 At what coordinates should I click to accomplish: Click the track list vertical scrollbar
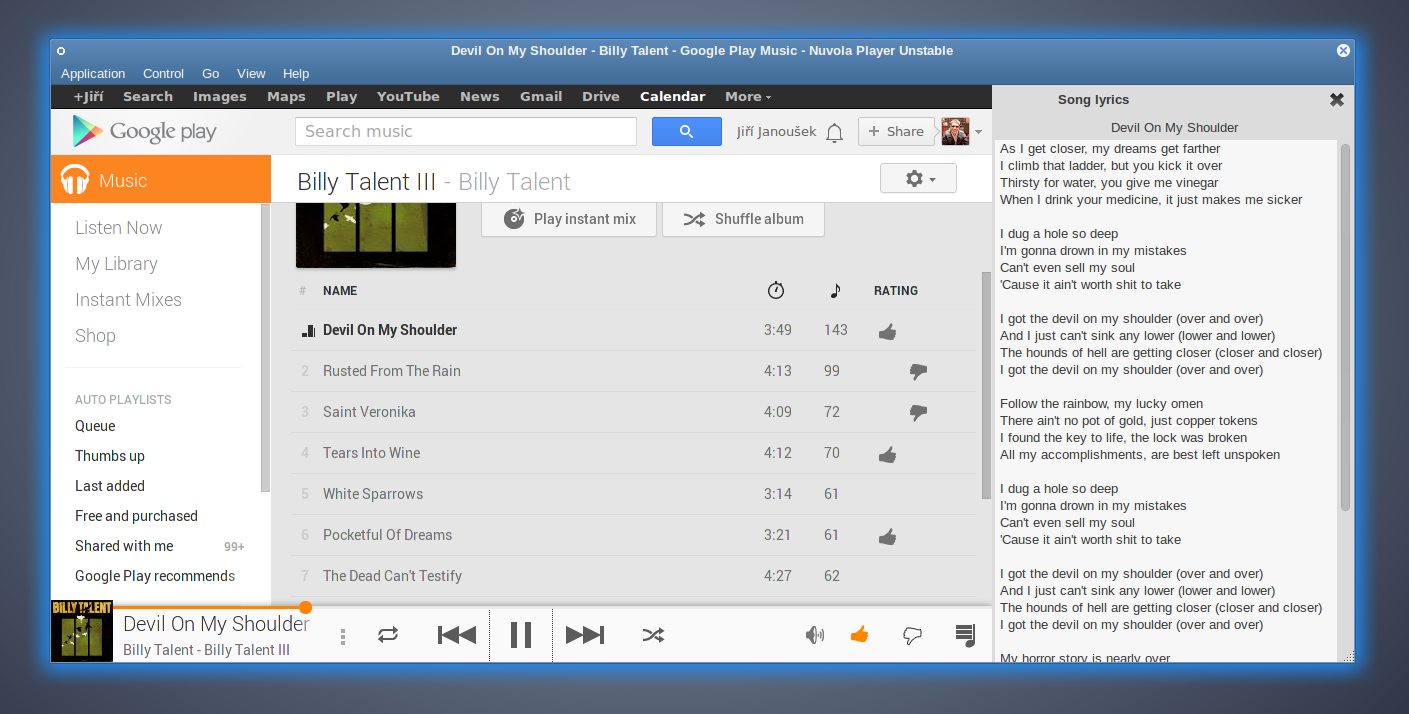tap(986, 385)
